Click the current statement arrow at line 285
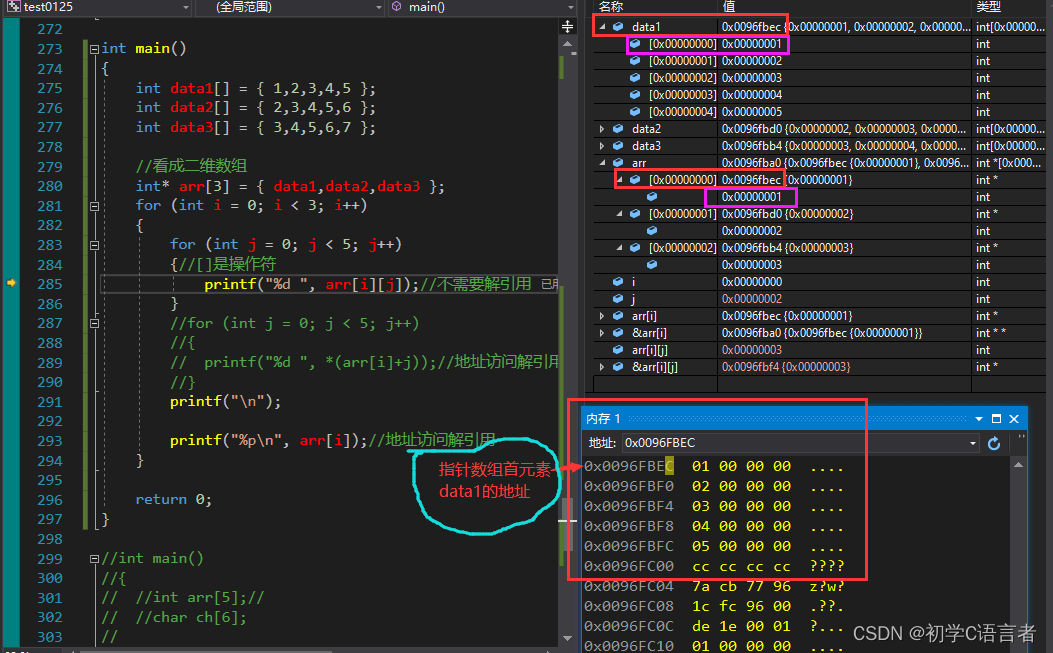This screenshot has height=653, width=1053. [11, 284]
